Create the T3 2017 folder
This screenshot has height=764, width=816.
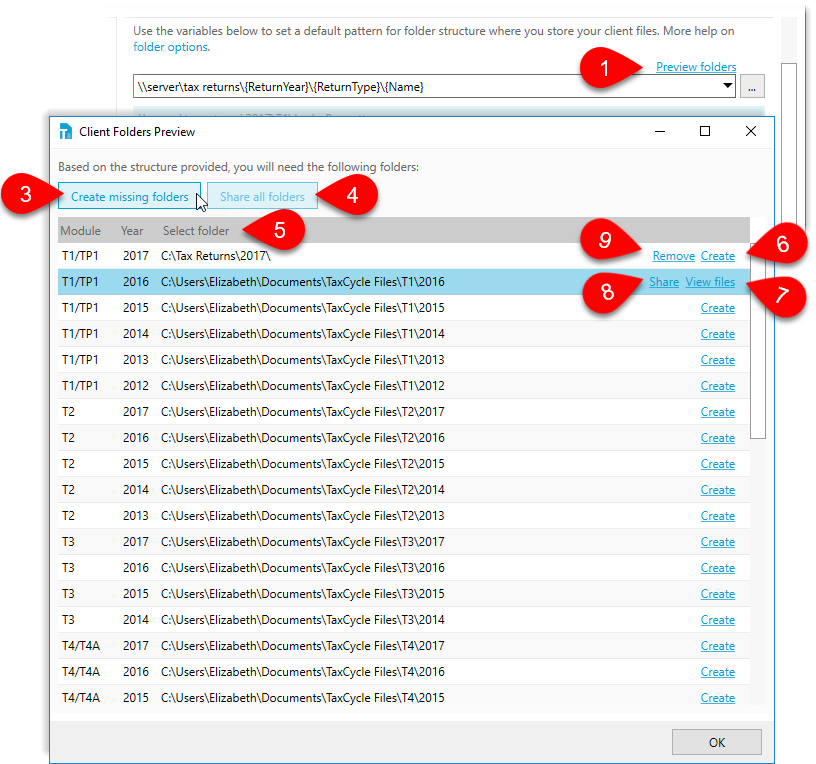coord(718,542)
